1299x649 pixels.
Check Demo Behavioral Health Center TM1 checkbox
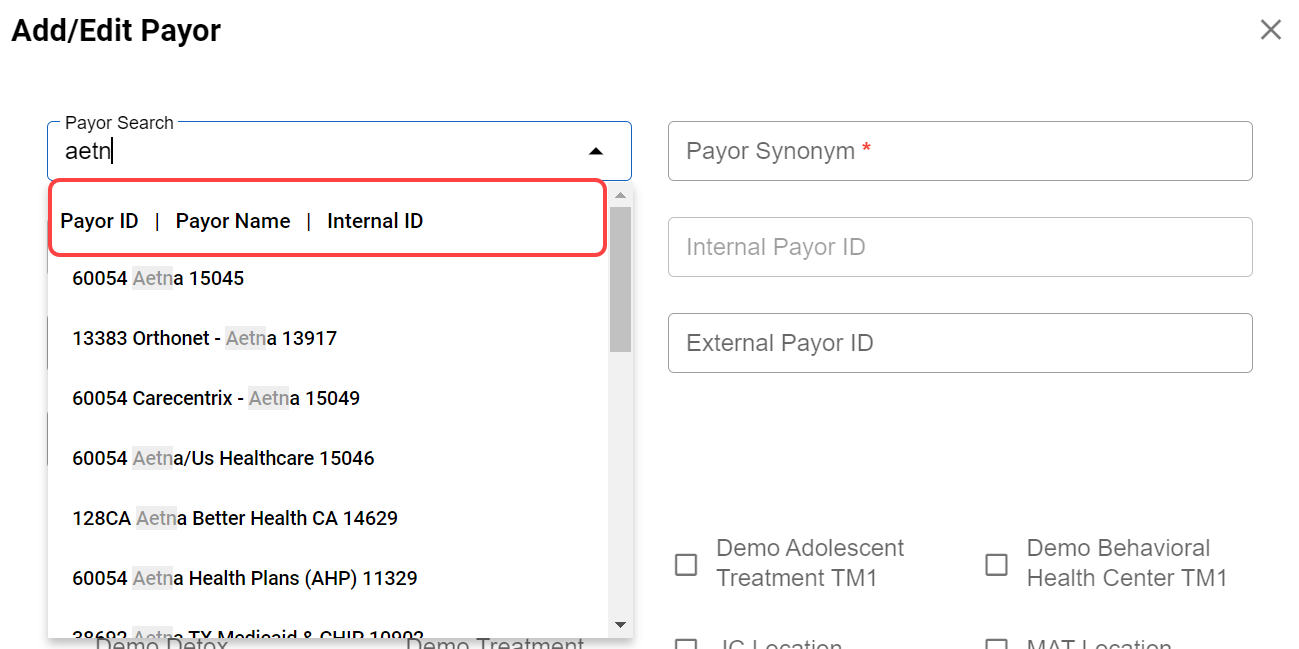click(996, 564)
